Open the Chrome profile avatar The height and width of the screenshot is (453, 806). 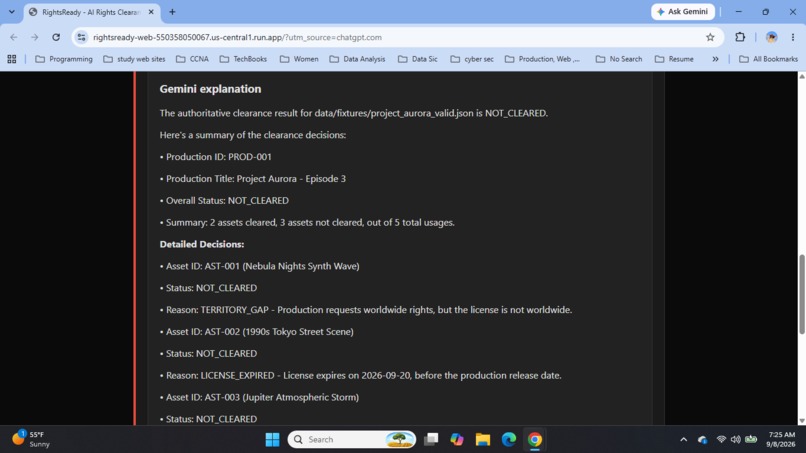(771, 37)
